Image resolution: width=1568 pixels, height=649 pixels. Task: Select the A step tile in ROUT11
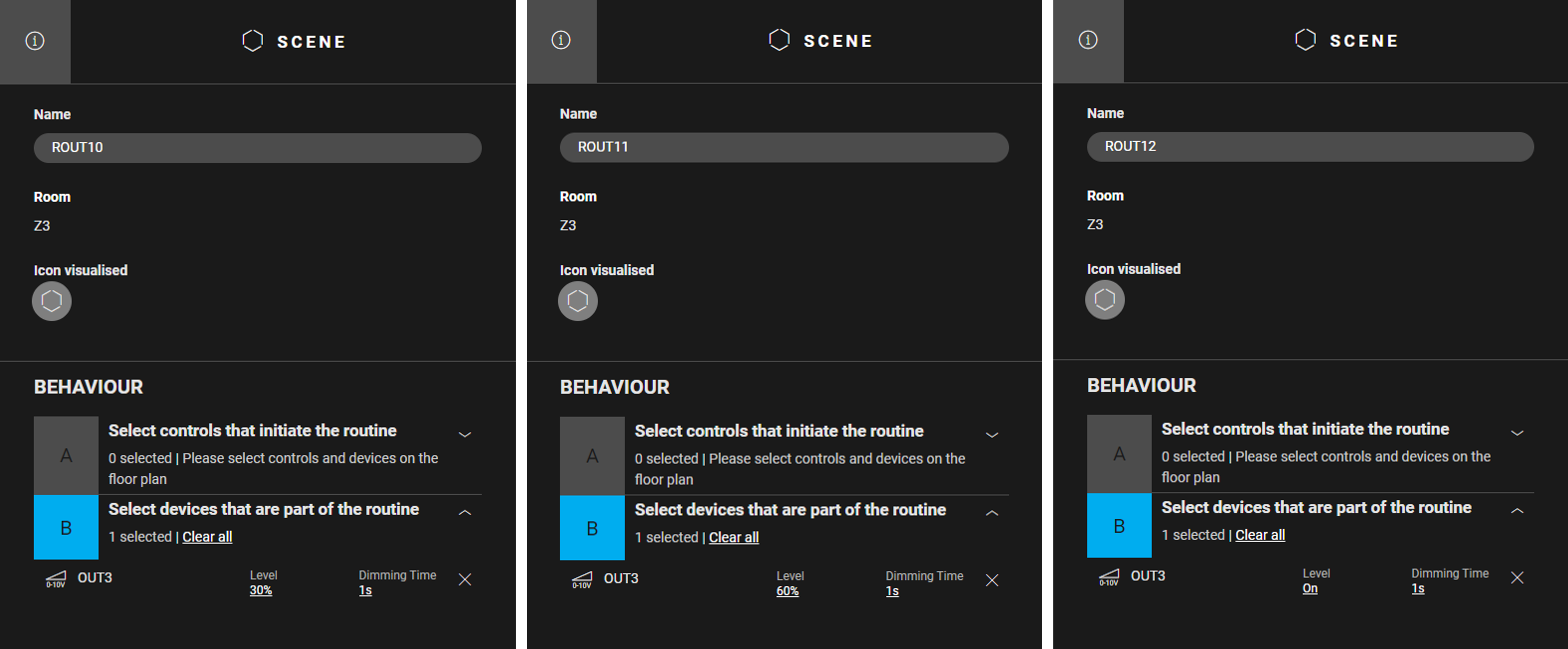592,456
